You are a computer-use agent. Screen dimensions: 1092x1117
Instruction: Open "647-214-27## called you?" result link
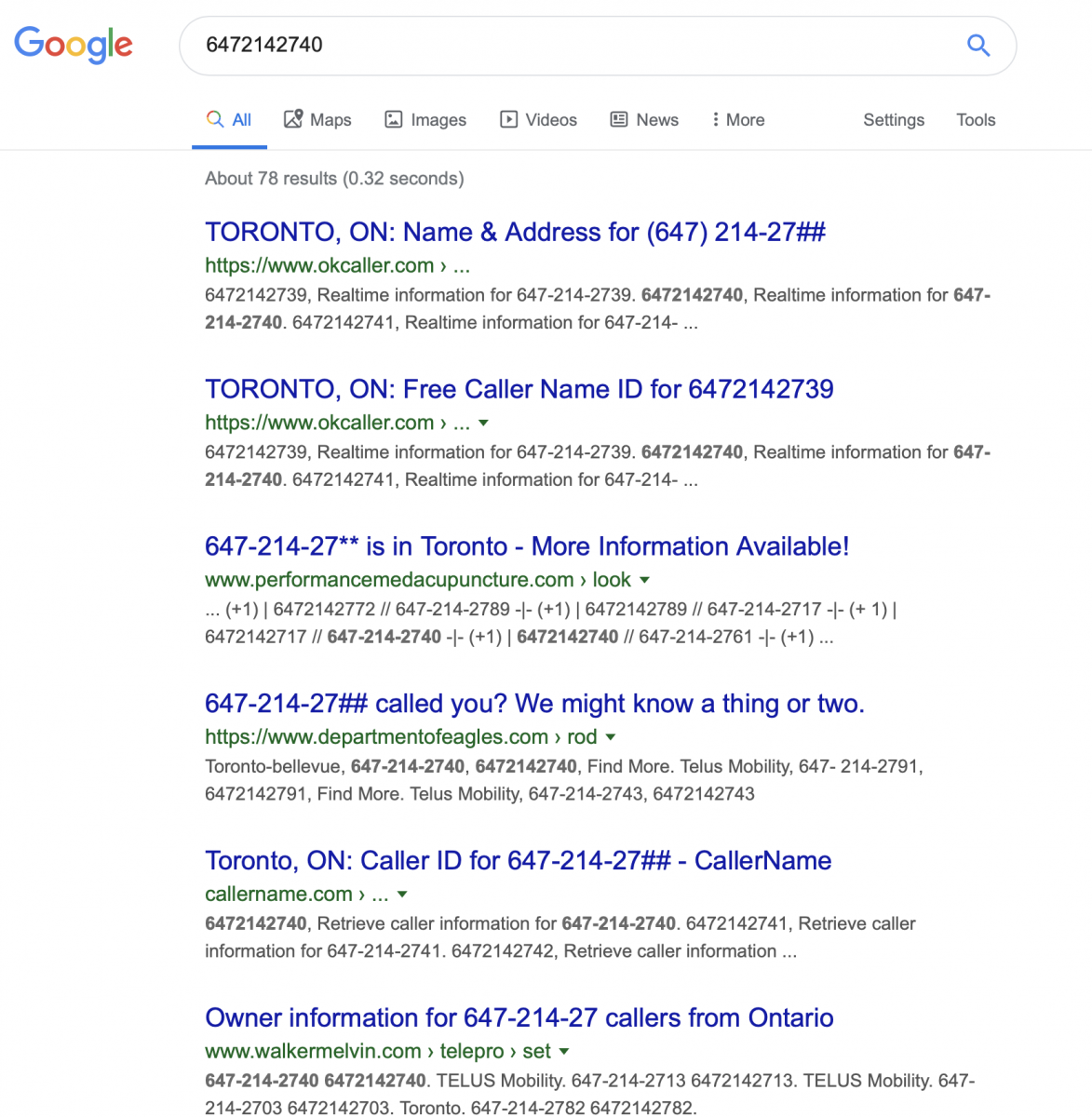[x=534, y=704]
